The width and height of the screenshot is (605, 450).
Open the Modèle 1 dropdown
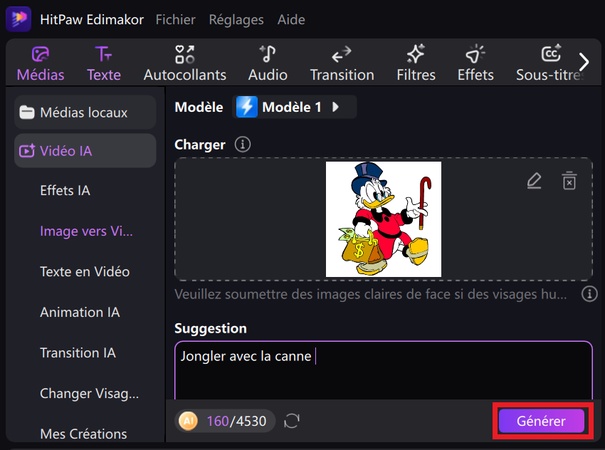294,107
